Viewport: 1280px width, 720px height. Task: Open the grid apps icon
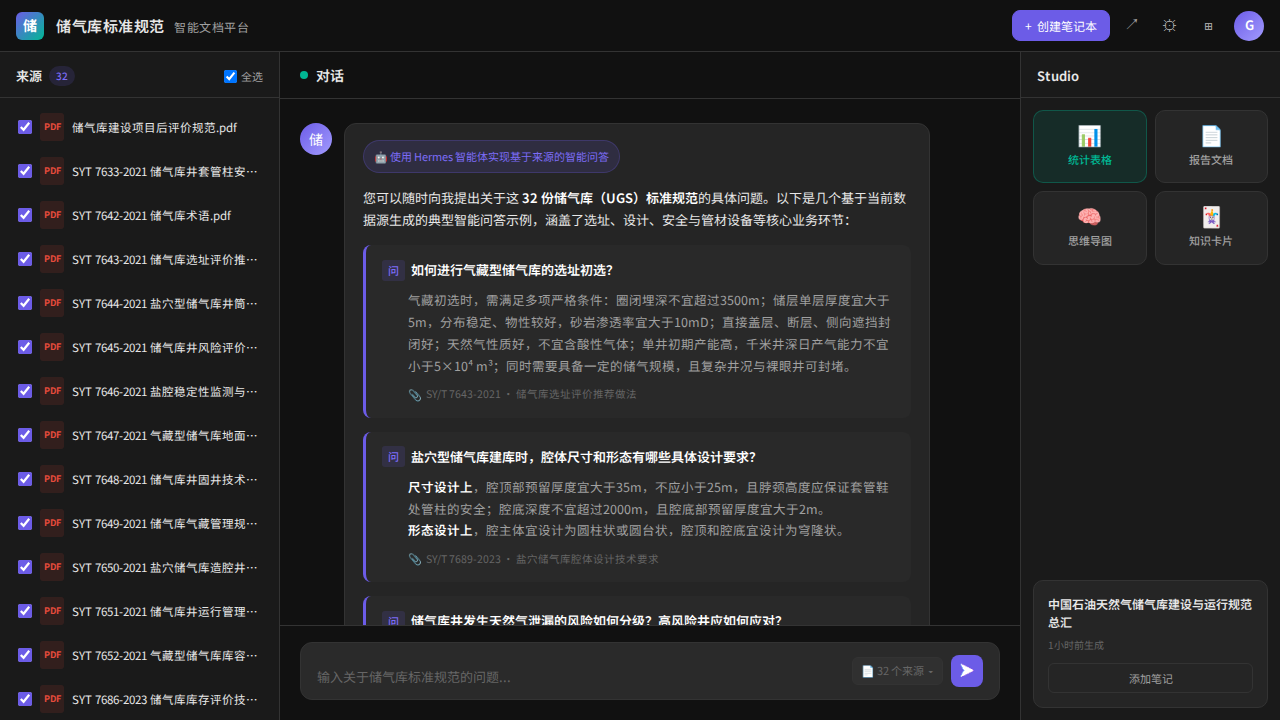tap(1208, 26)
